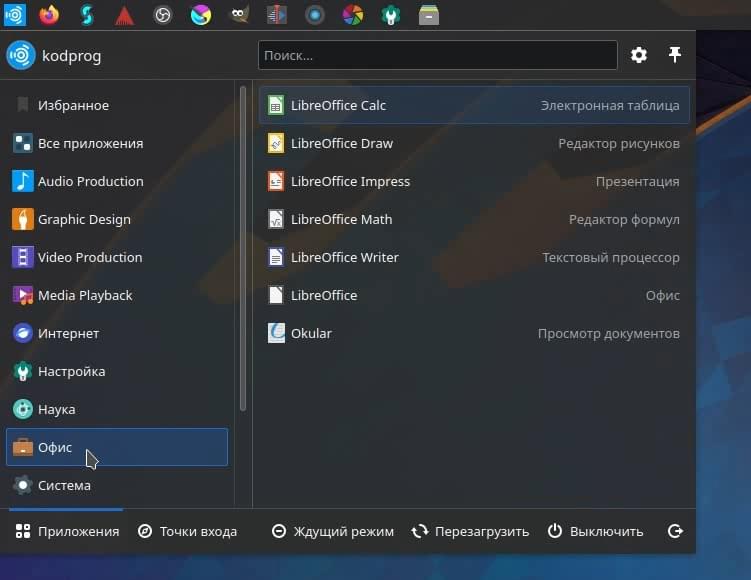This screenshot has width=751, height=580.
Task: Open Studio Controls teal S icon
Action: point(87,15)
